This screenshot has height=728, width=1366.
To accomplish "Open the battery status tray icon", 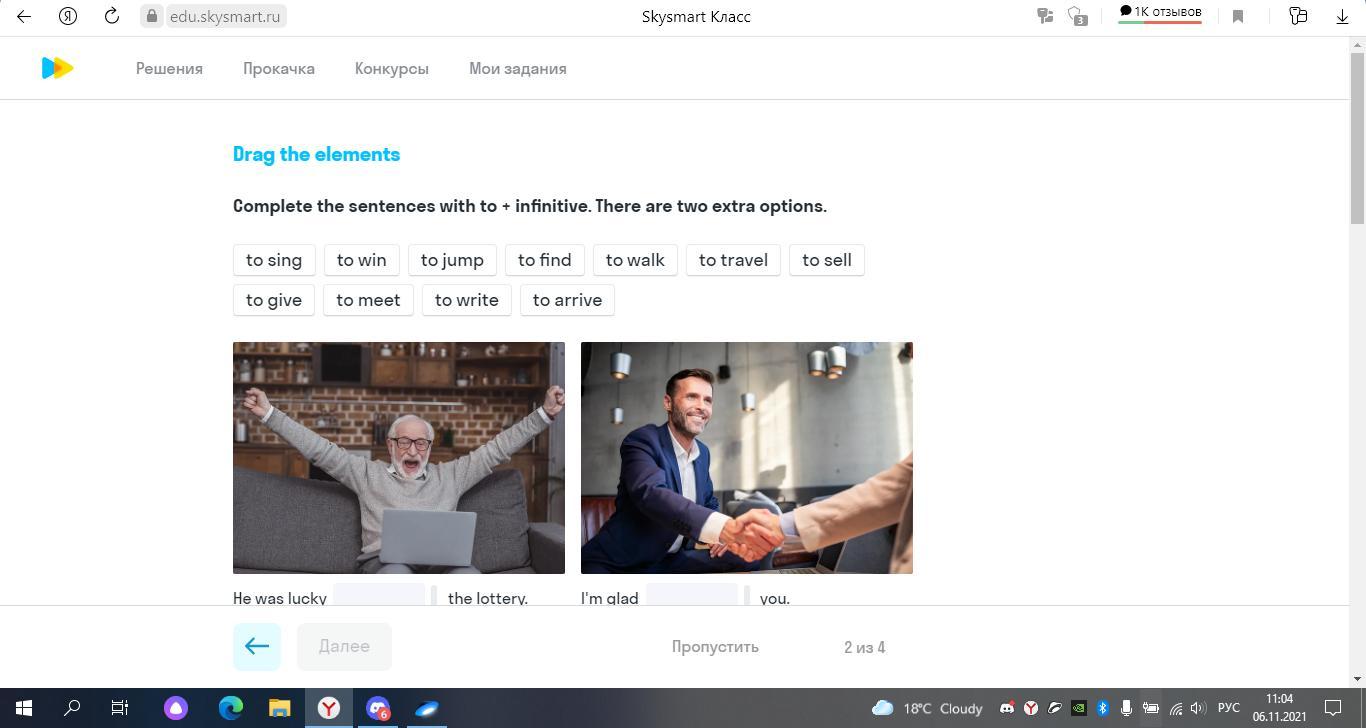I will [1151, 708].
